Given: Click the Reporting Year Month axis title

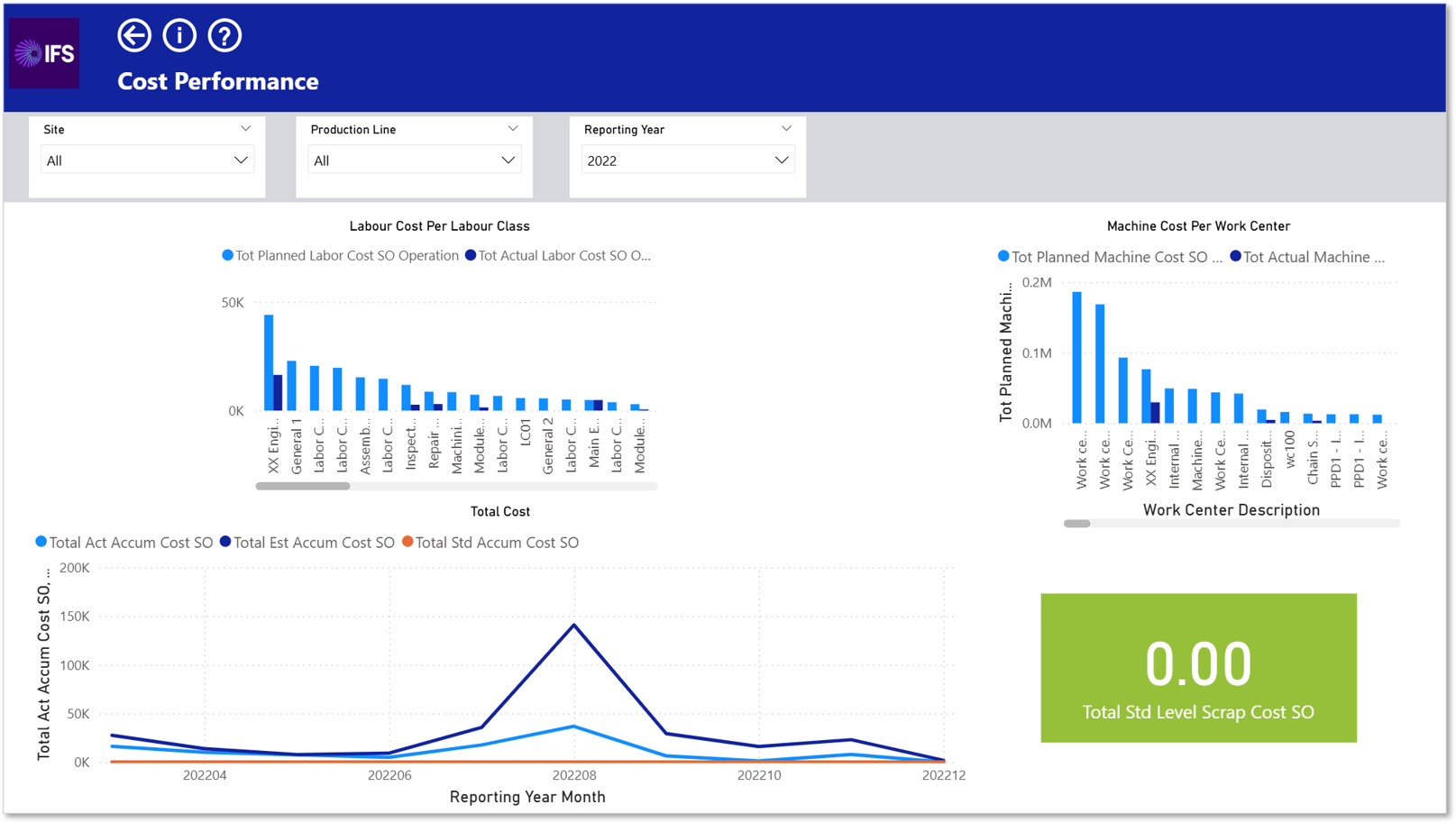Looking at the screenshot, I should tap(527, 797).
